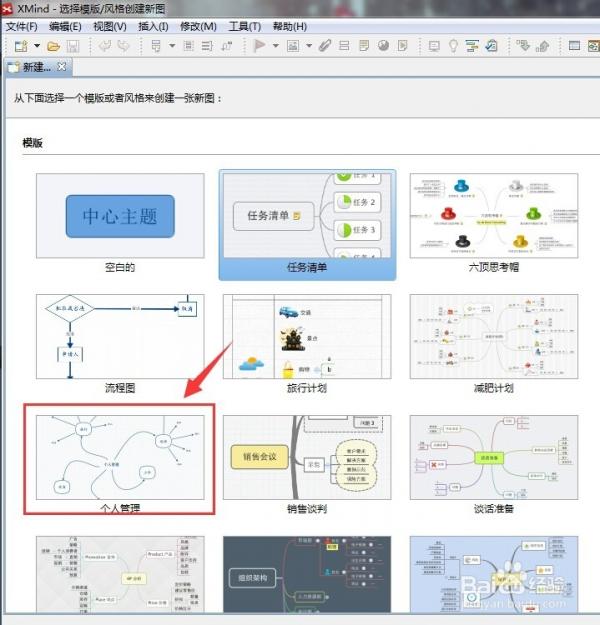
Task: Click the Drill up icon
Action: (x=542, y=47)
